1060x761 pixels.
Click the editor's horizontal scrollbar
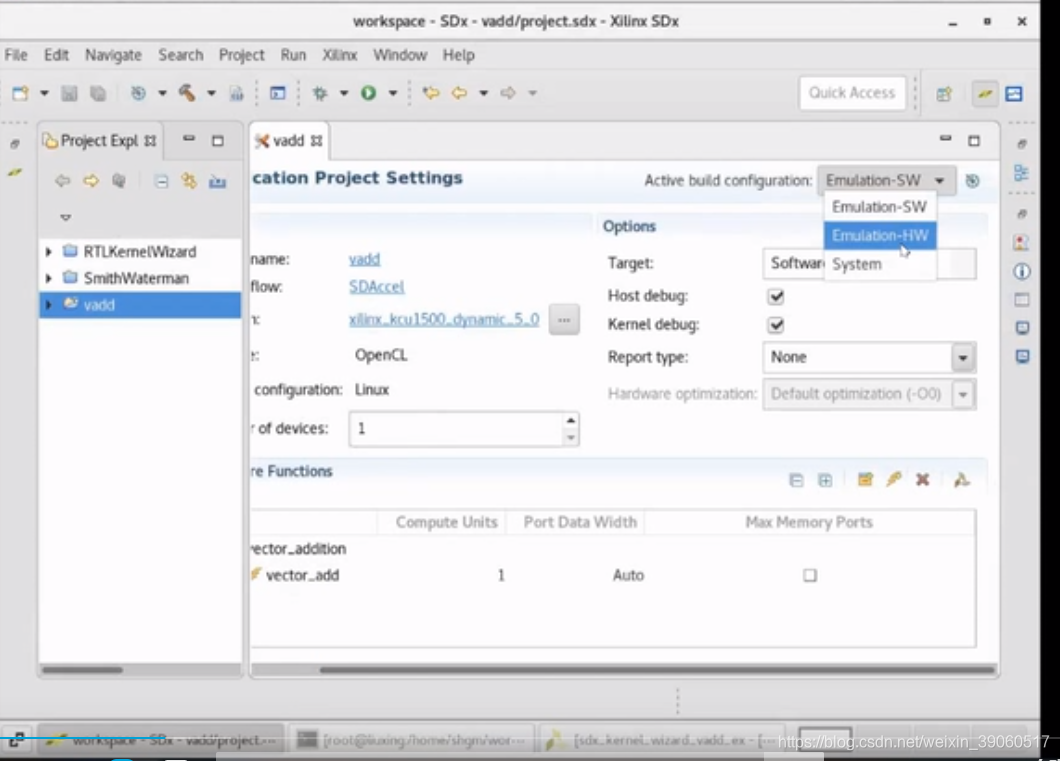657,670
